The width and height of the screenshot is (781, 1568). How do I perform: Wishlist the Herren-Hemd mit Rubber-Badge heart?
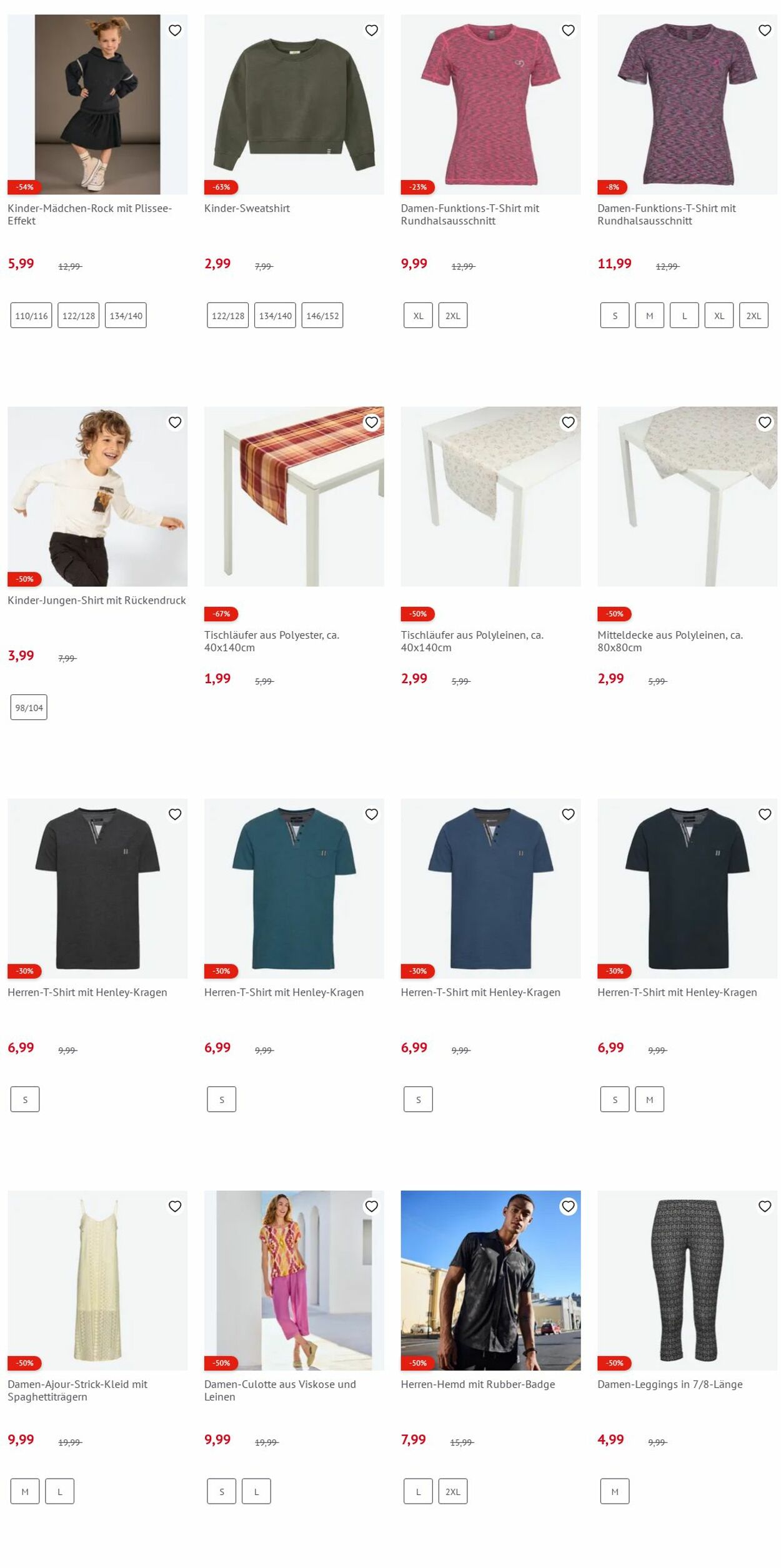[x=568, y=1206]
